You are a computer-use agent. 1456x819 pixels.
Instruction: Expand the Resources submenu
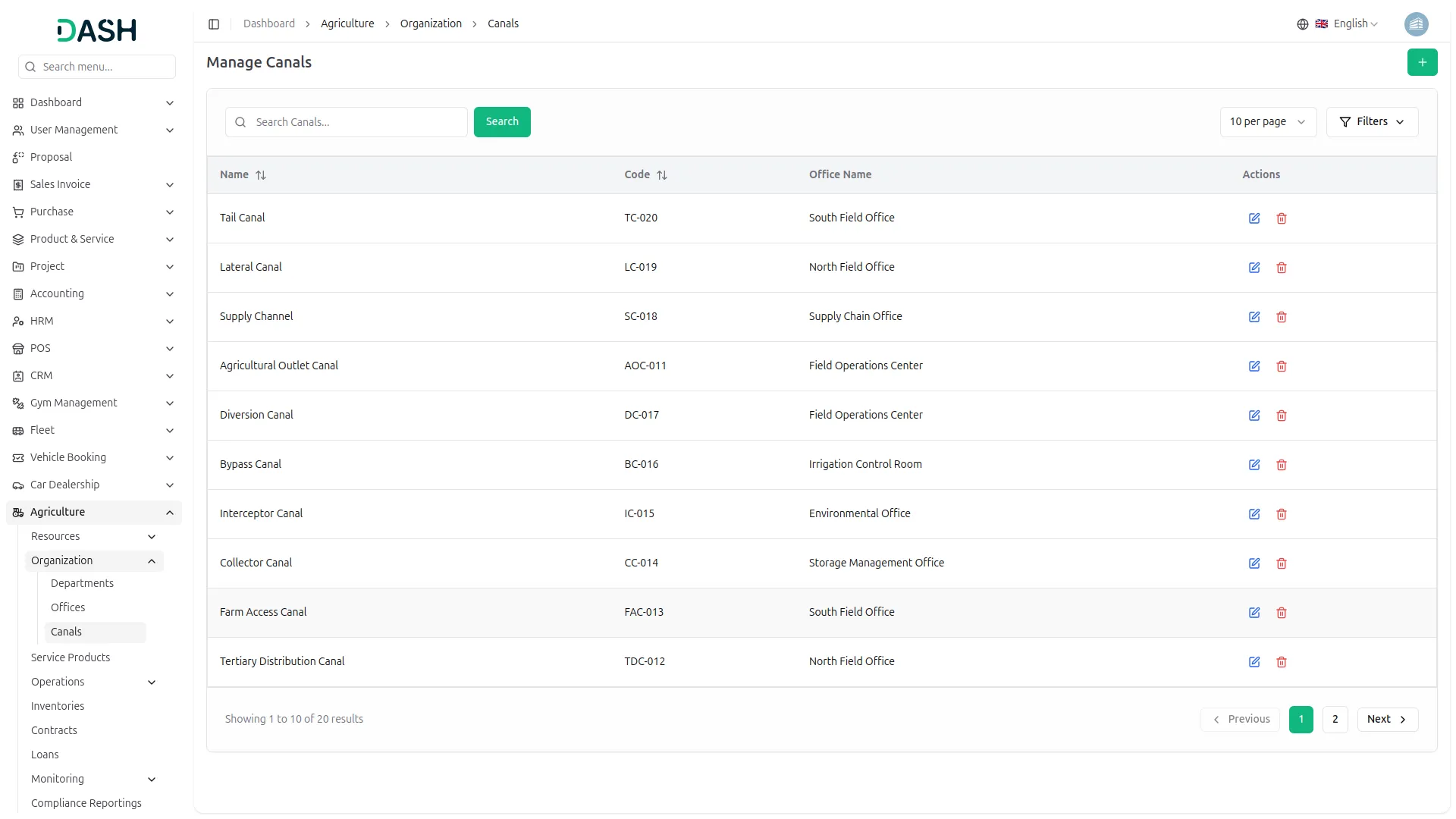pyautogui.click(x=94, y=536)
